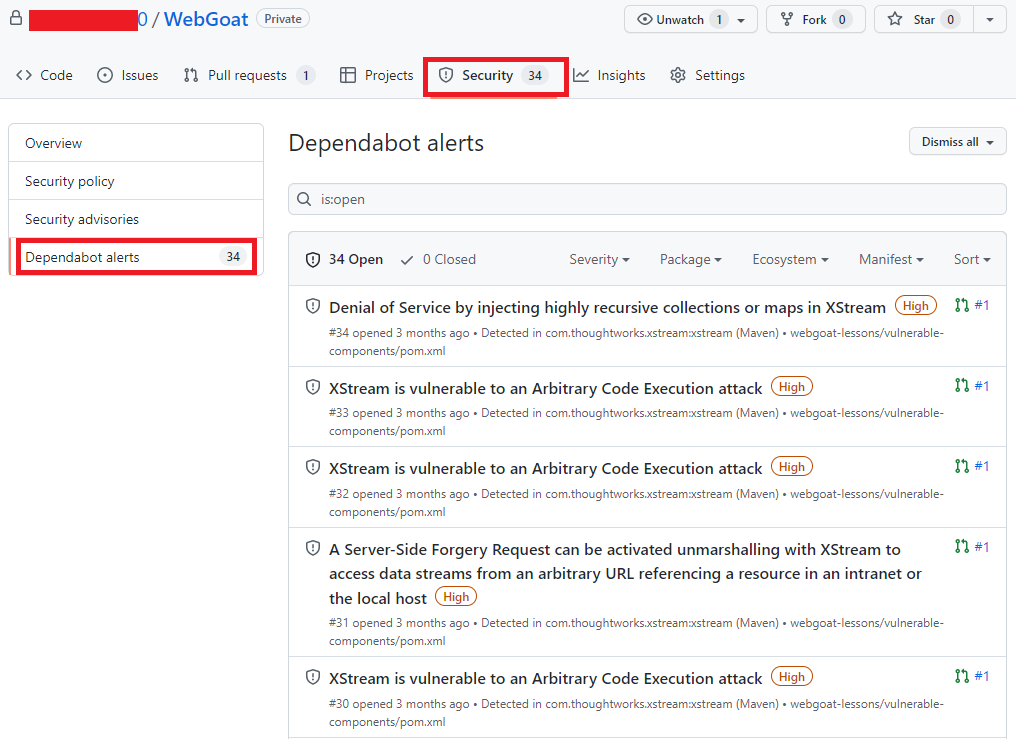Click the private repository lock icon
1016x739 pixels.
16,18
